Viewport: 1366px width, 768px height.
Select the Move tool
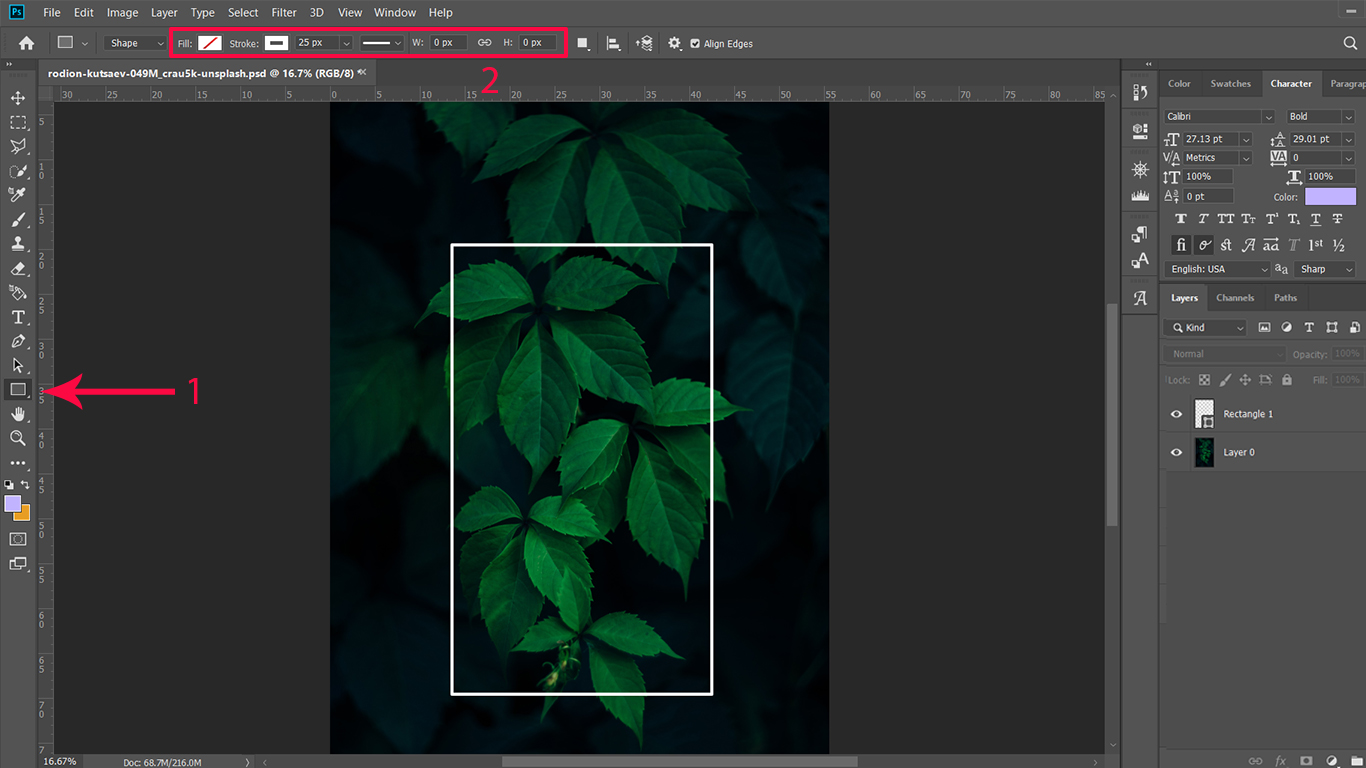[x=18, y=98]
